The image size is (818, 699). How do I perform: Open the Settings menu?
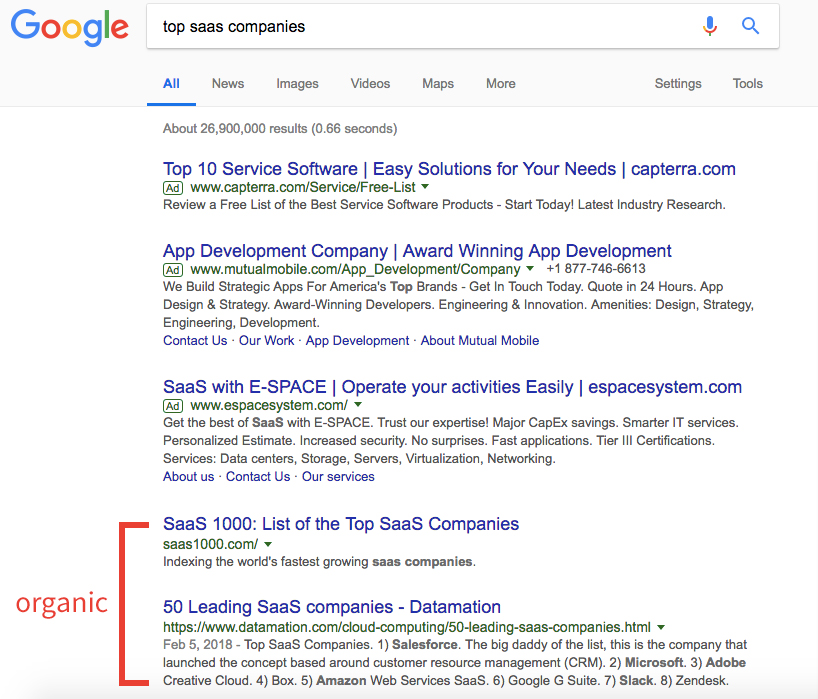point(678,84)
